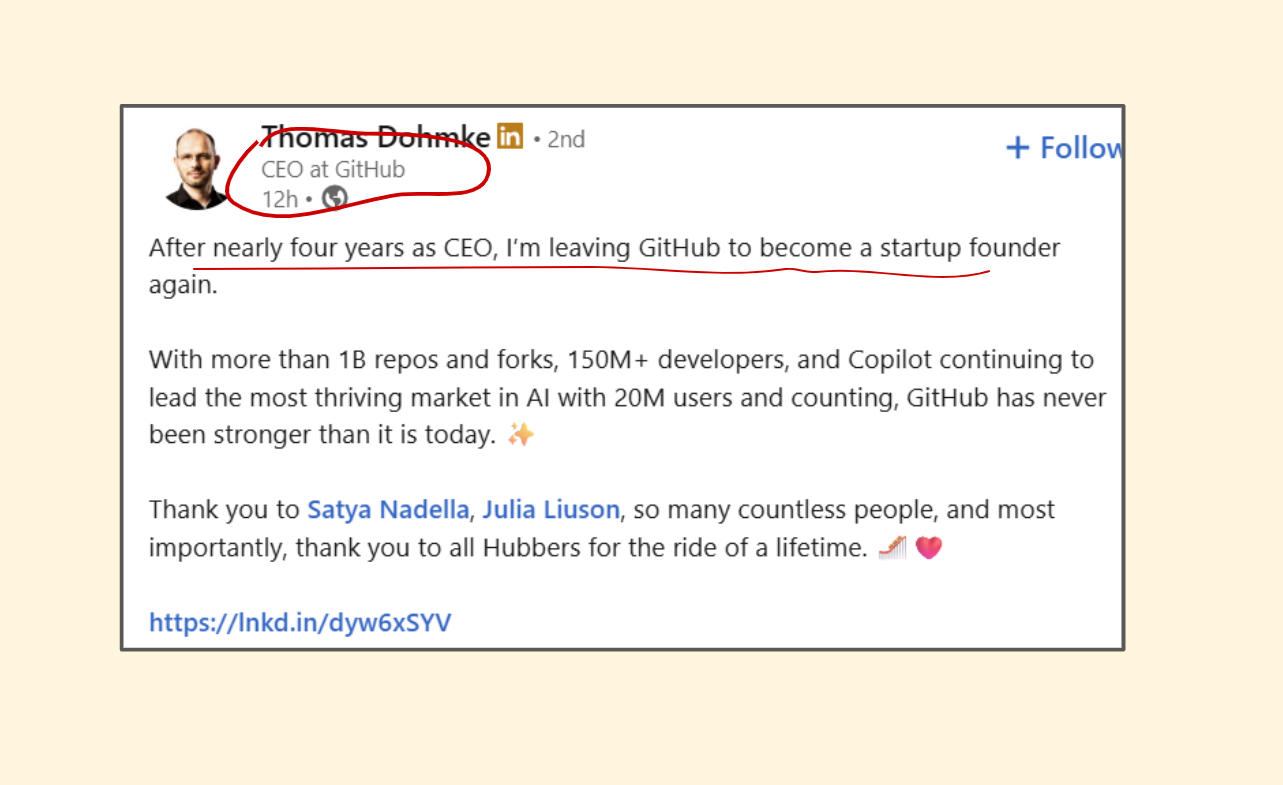Follow the lnkd.in/dyw6xSYV link
The image size is (1283, 785).
pyautogui.click(x=300, y=623)
